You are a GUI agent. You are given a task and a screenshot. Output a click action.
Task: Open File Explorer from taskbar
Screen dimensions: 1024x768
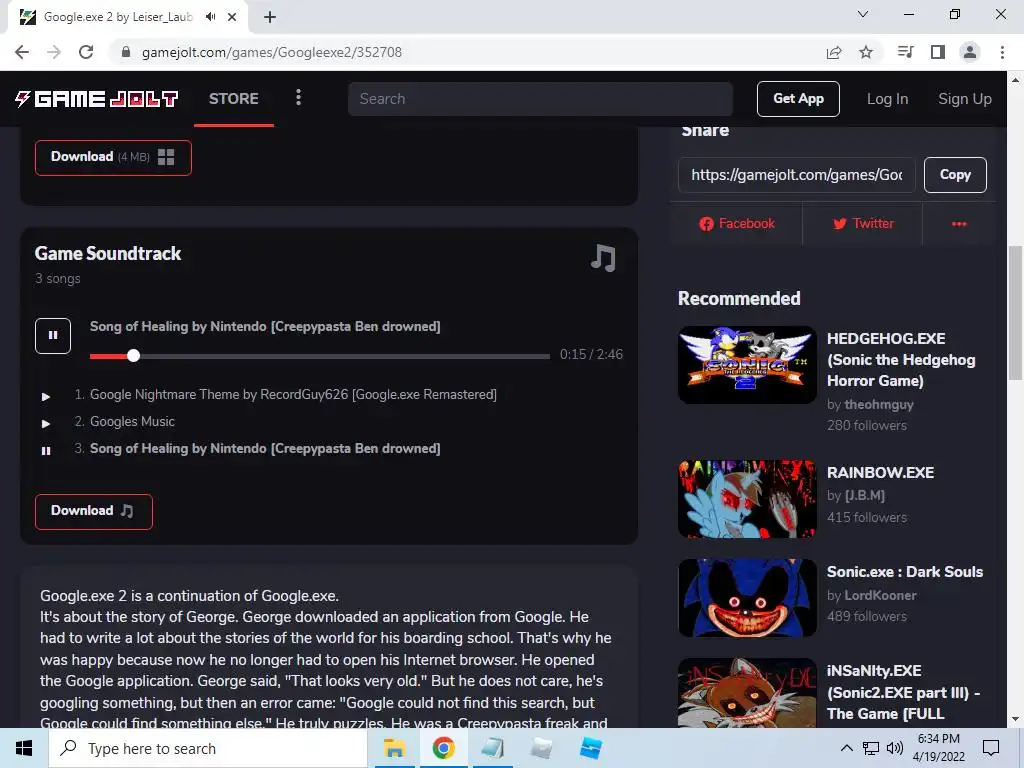click(394, 748)
